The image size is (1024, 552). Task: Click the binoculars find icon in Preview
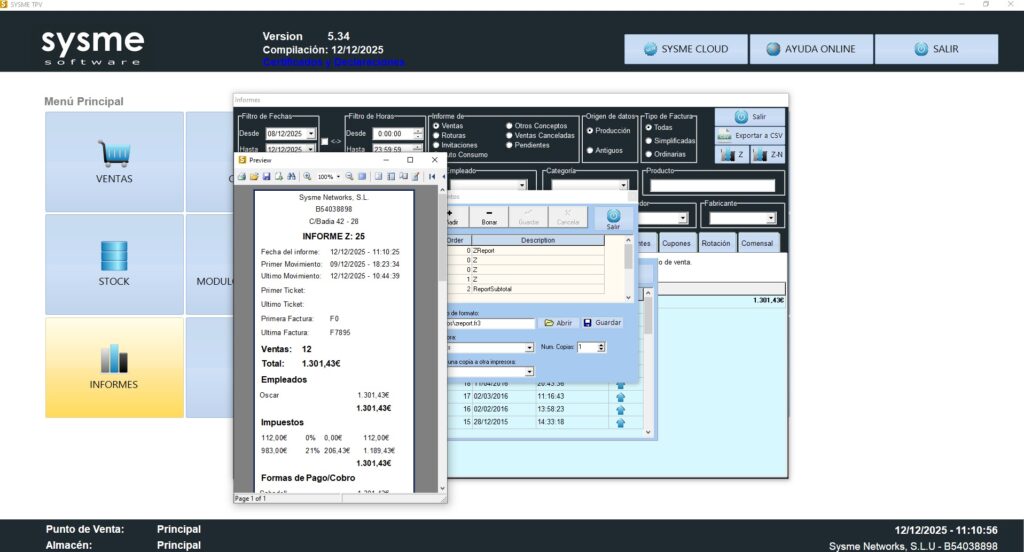pyautogui.click(x=291, y=176)
